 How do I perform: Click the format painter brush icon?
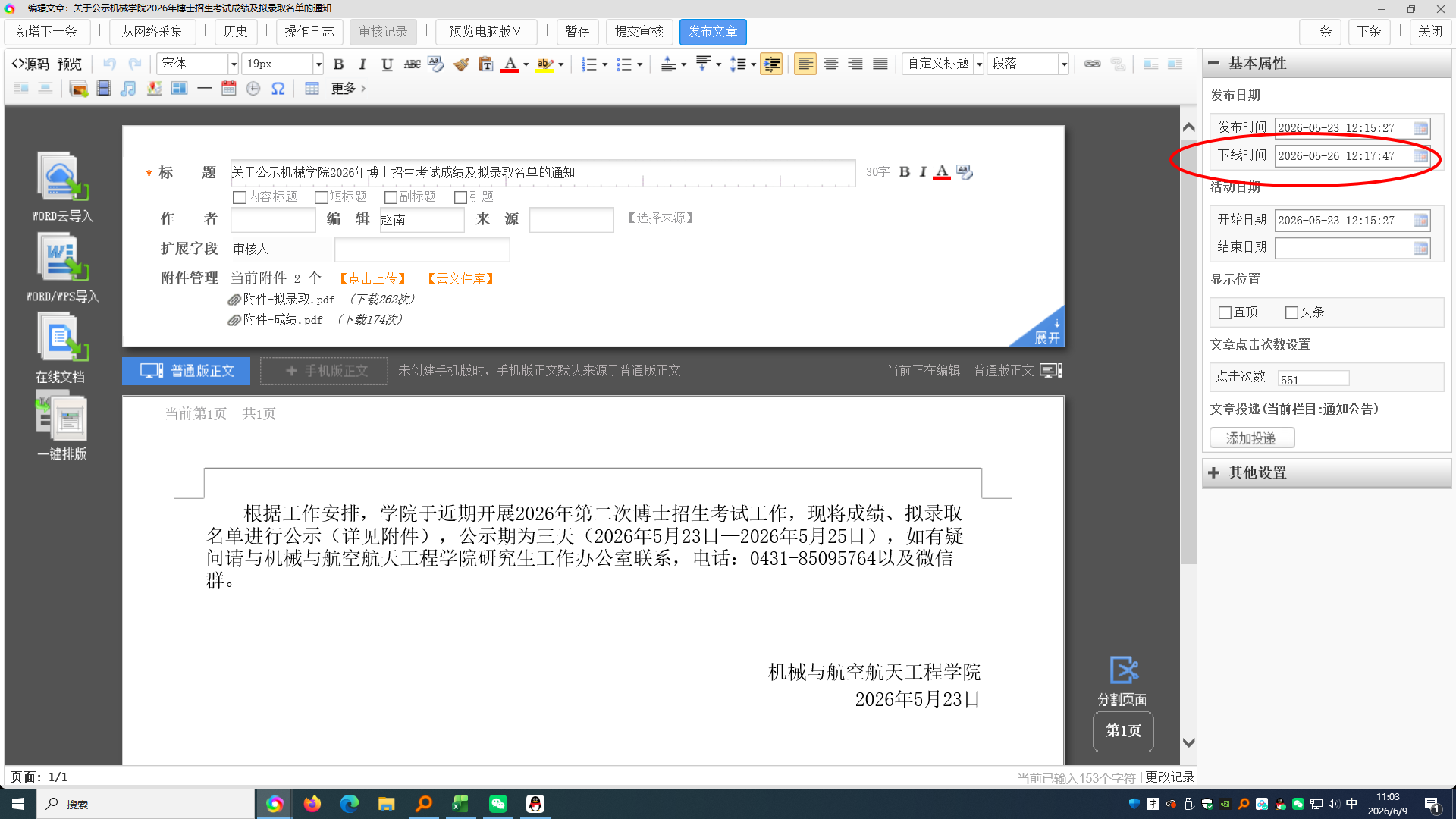coord(461,64)
